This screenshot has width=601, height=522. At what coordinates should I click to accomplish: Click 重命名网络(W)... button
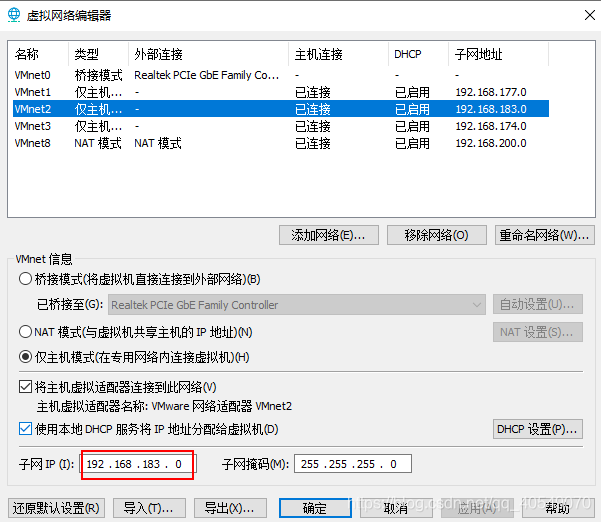click(x=545, y=235)
